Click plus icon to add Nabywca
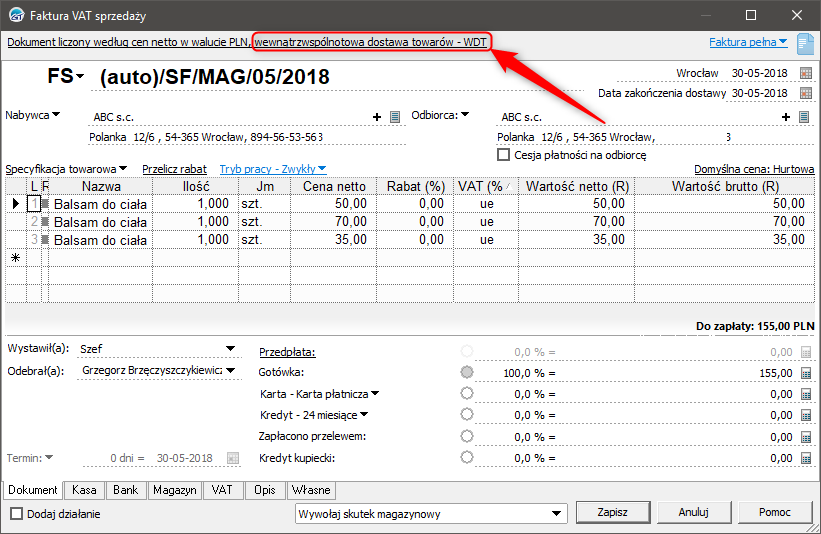This screenshot has height=534, width=821. (x=378, y=117)
